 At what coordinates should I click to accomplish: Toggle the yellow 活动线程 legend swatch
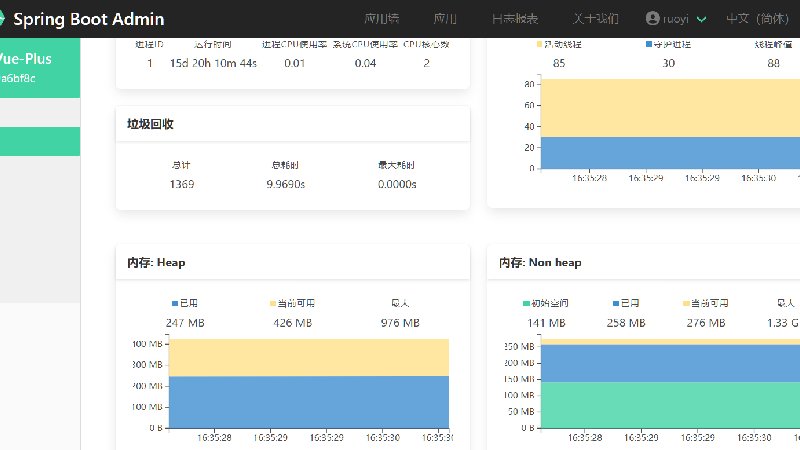[x=539, y=44]
